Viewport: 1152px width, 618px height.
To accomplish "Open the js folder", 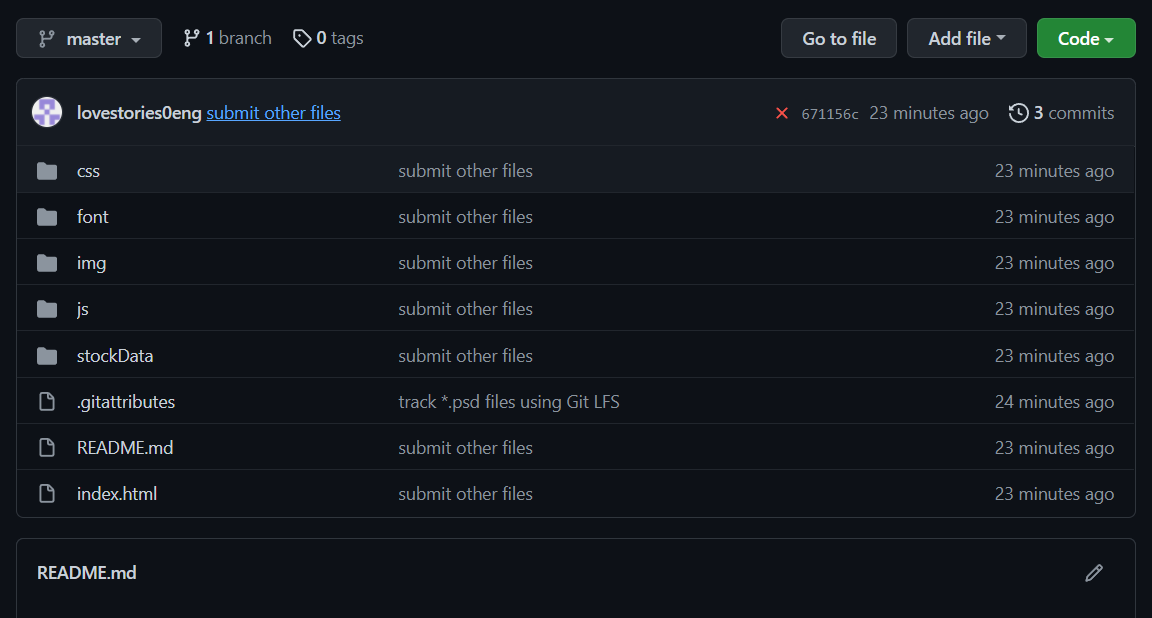I will click(83, 309).
